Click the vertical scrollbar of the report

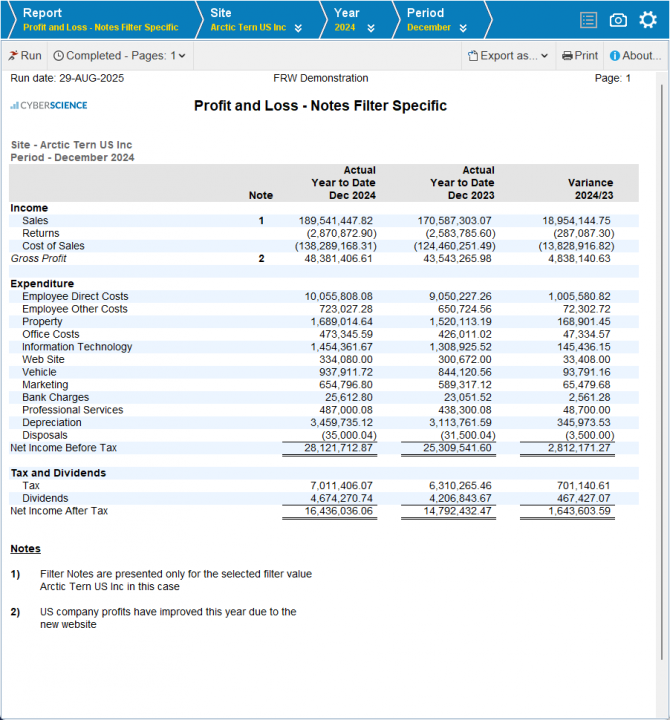point(662,360)
